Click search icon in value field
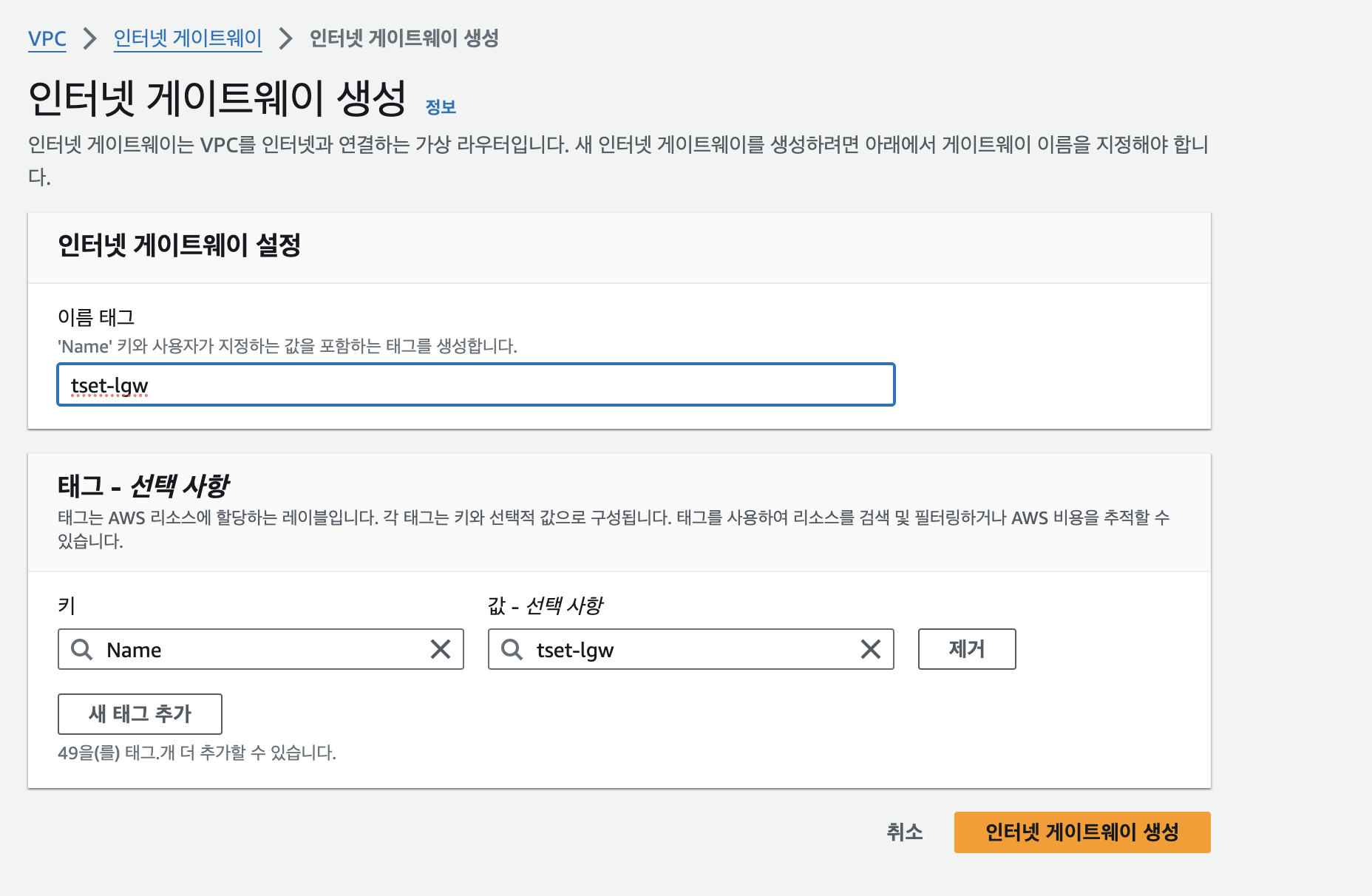Screen dimensions: 1372x896 point(512,649)
